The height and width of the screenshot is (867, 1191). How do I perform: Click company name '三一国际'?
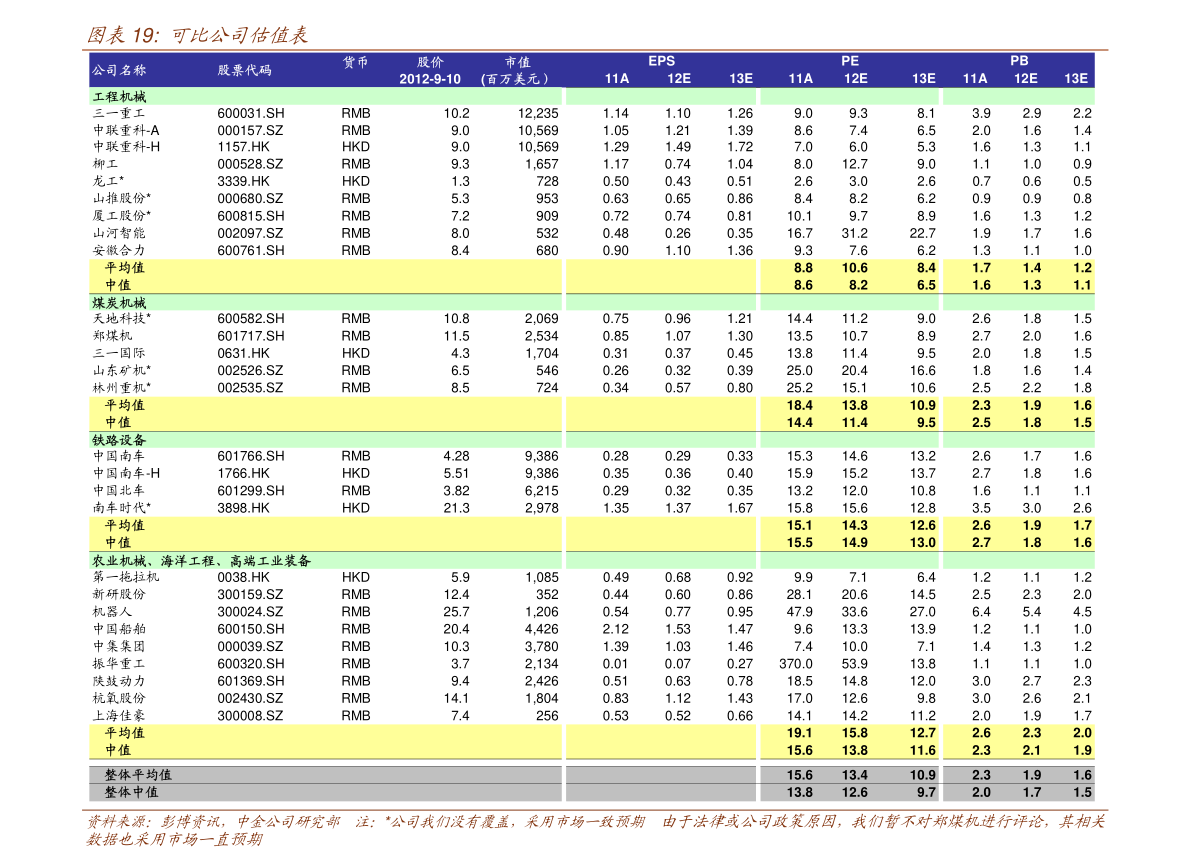coord(118,353)
